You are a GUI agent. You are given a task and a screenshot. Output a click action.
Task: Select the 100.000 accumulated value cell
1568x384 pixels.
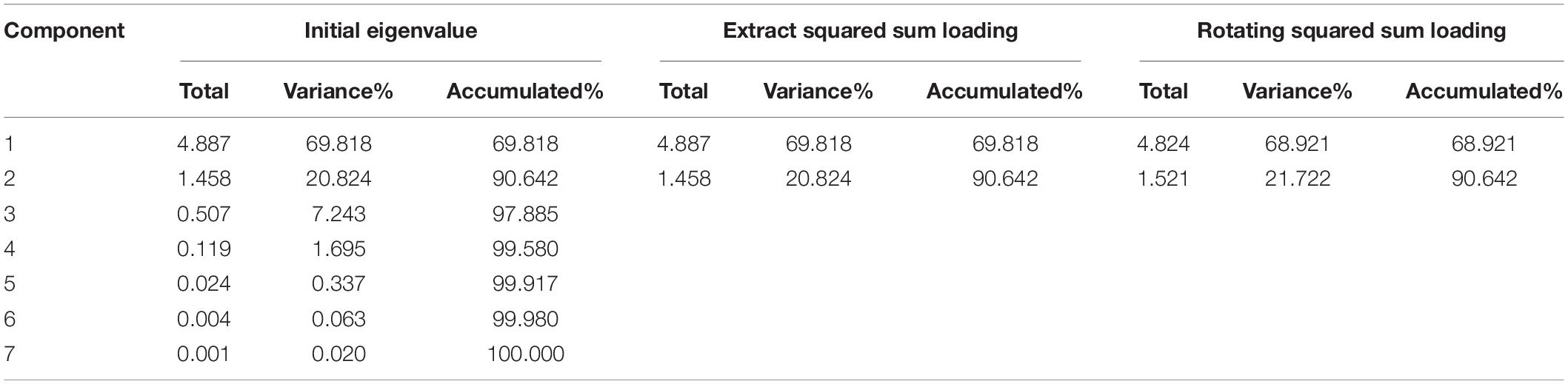525,354
